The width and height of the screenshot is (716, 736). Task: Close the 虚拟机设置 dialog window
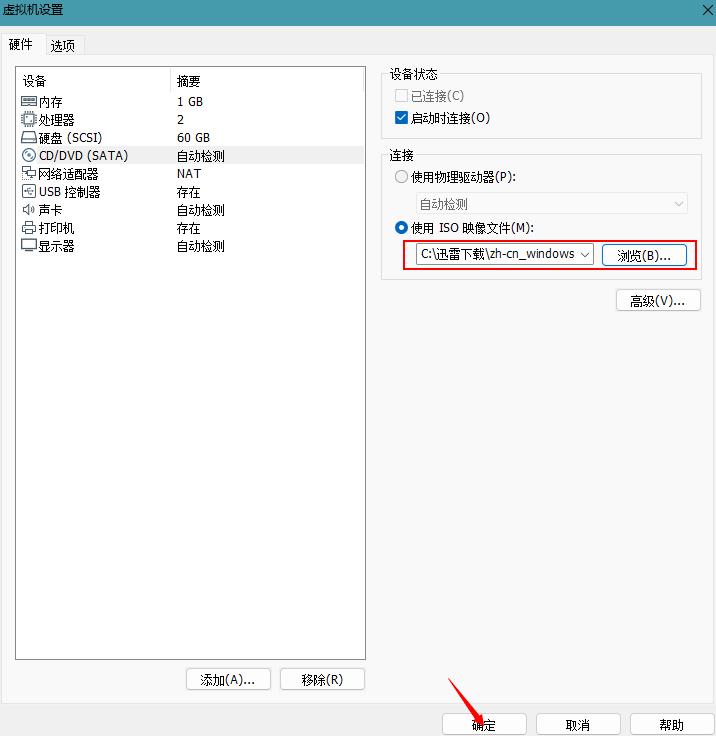tap(708, 10)
